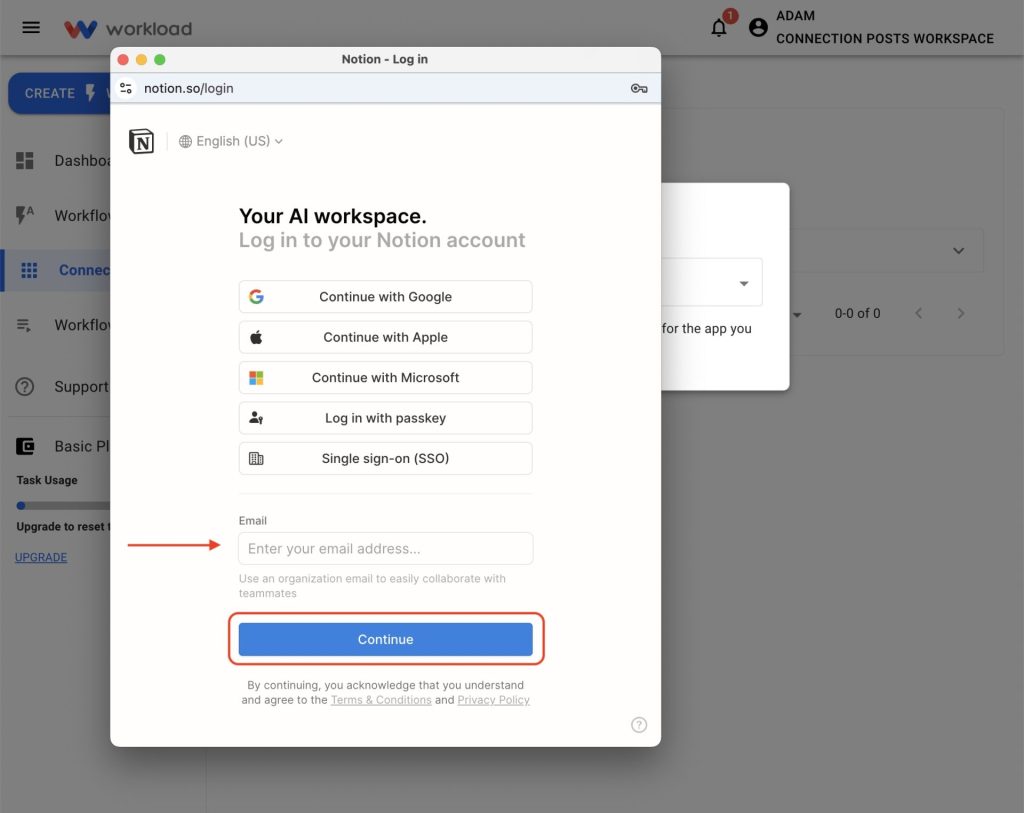The image size is (1024, 813).
Task: Open the Privacy Policy link
Action: coord(493,700)
